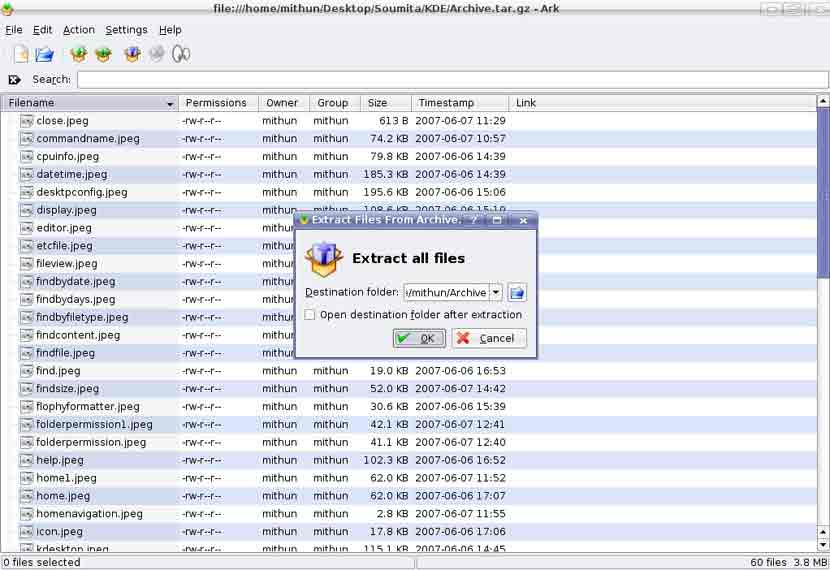Select the file folderpermission1.jpeg
Image resolution: width=830 pixels, height=570 pixels.
point(94,425)
